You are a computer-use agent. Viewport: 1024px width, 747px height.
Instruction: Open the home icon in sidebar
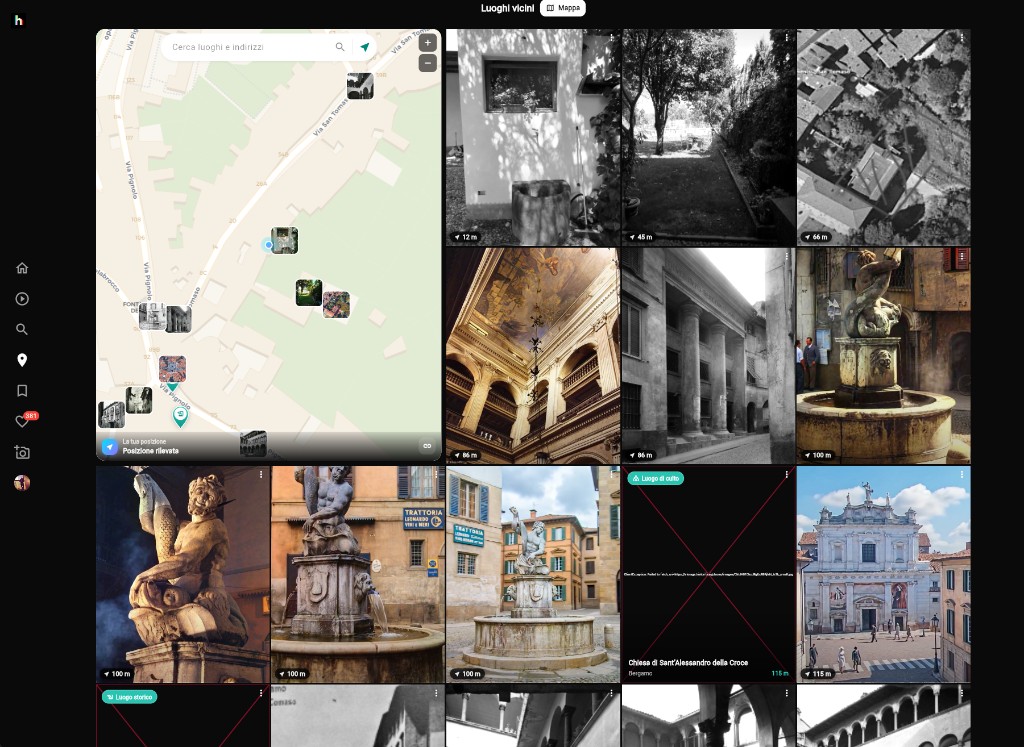pos(22,268)
